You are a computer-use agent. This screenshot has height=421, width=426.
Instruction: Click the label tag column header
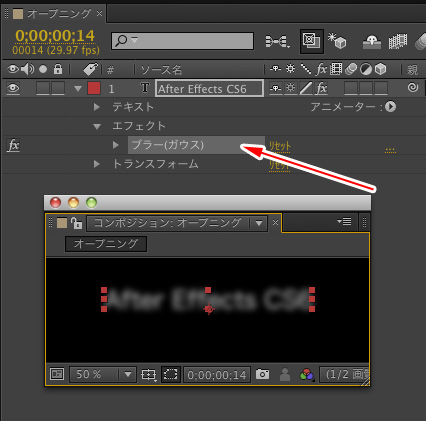click(x=90, y=69)
